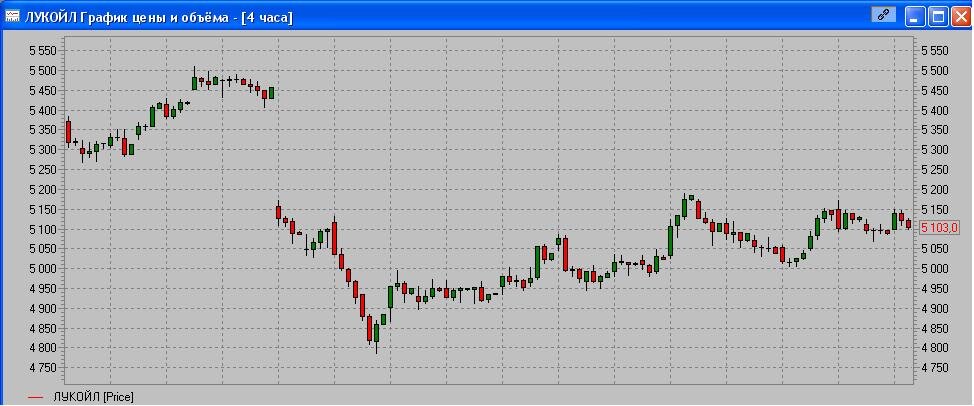Click the 4 750 label on left axis

coord(43,368)
